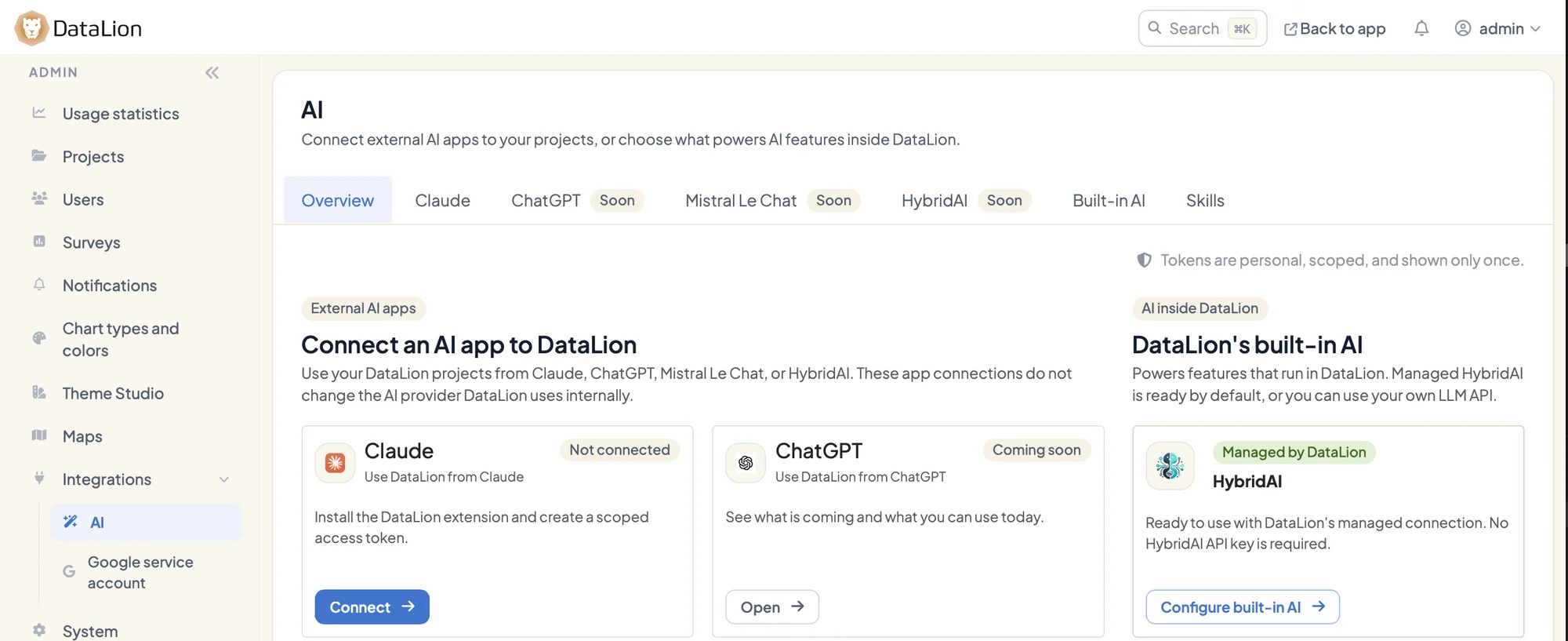Open Google service account page
Viewport: 1568px width, 641px height.
click(140, 572)
